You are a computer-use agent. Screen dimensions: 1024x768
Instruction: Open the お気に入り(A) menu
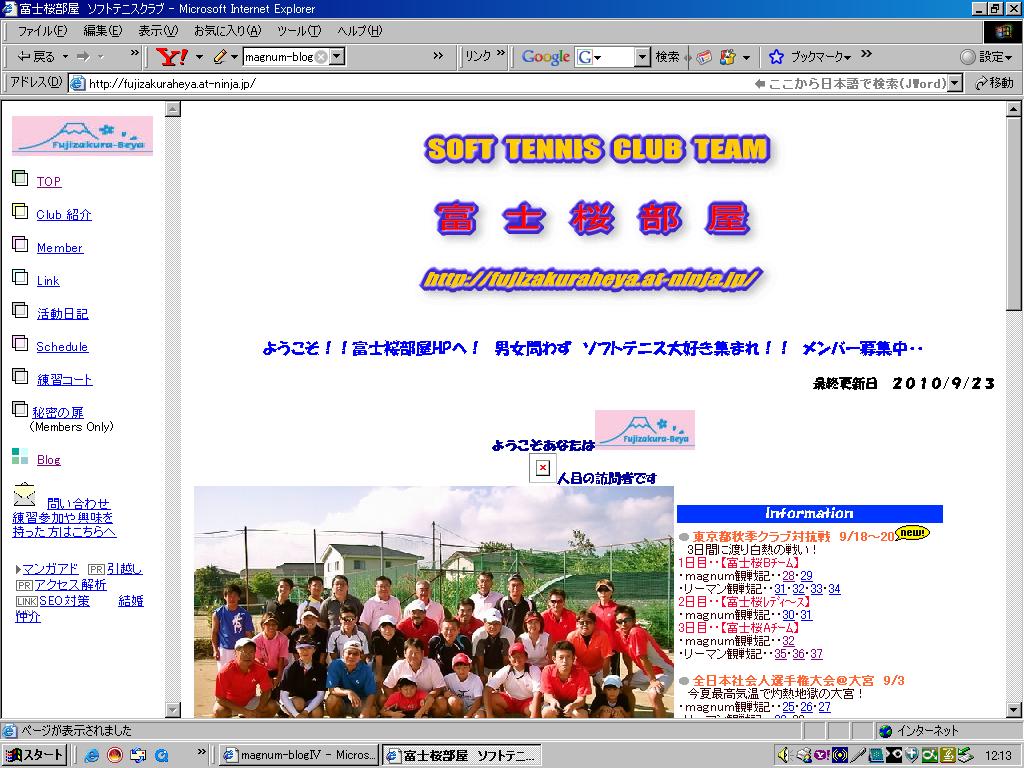point(227,31)
